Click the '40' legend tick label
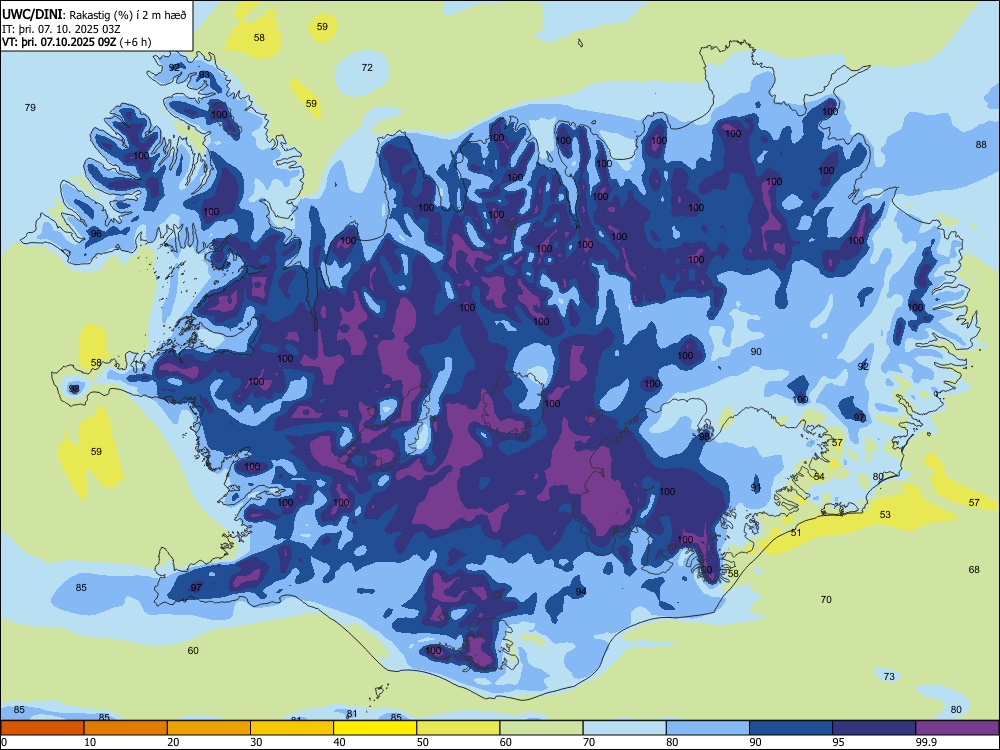 coord(339,742)
